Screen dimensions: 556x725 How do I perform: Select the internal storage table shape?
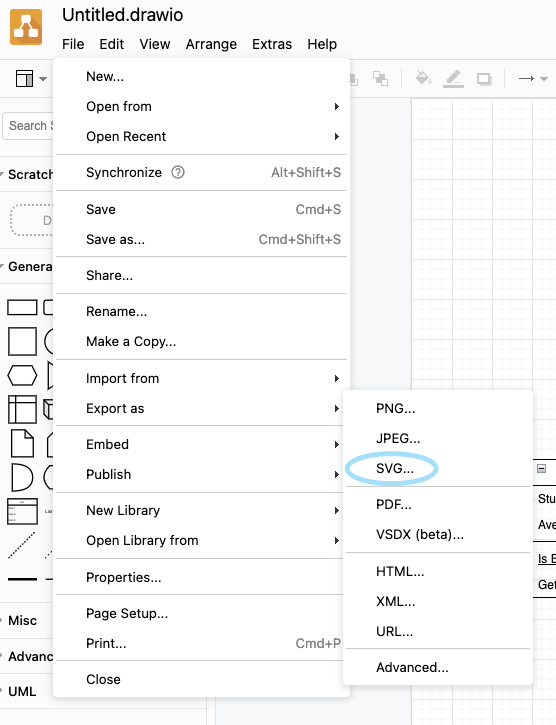click(22, 409)
